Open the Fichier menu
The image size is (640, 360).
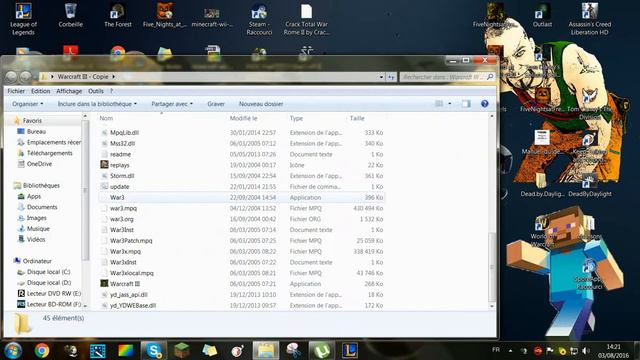tap(16, 91)
